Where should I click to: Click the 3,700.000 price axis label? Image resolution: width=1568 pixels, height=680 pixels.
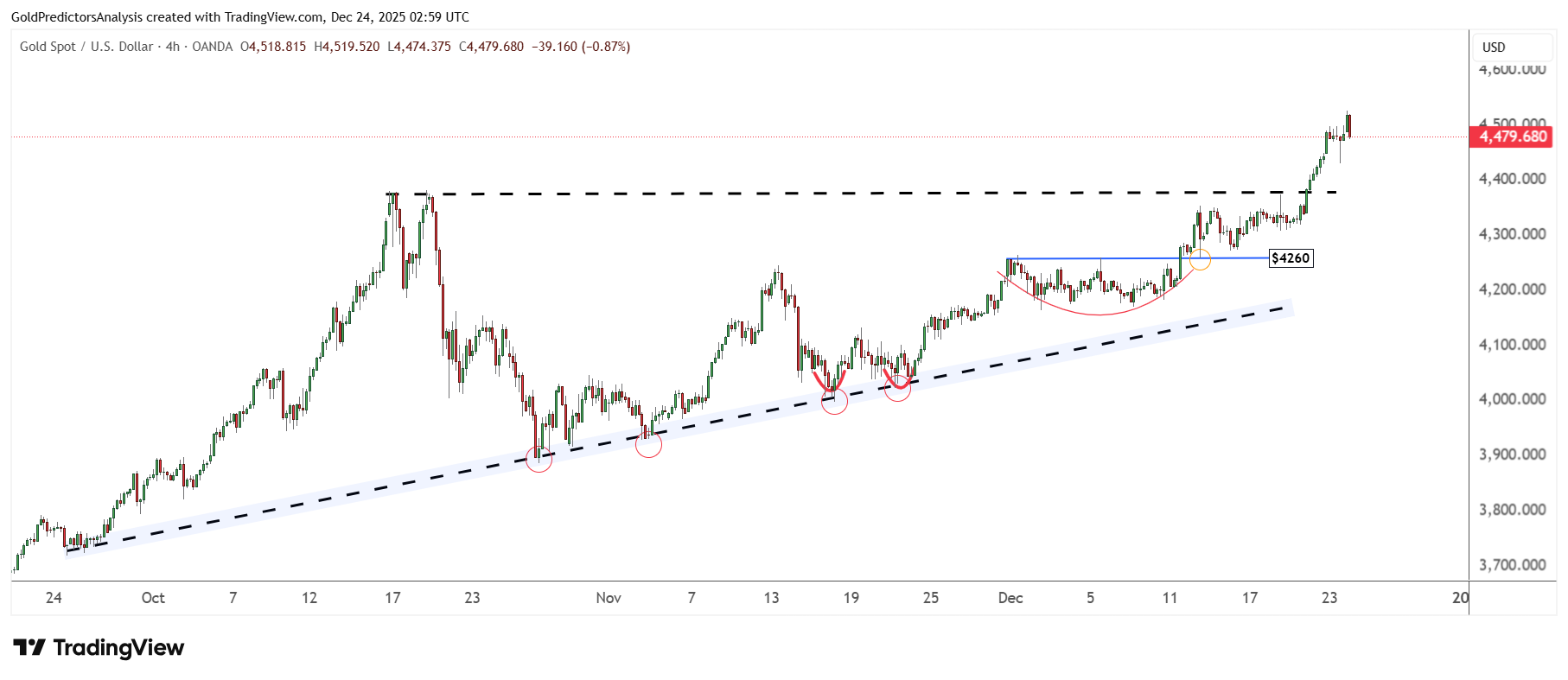(x=1512, y=565)
